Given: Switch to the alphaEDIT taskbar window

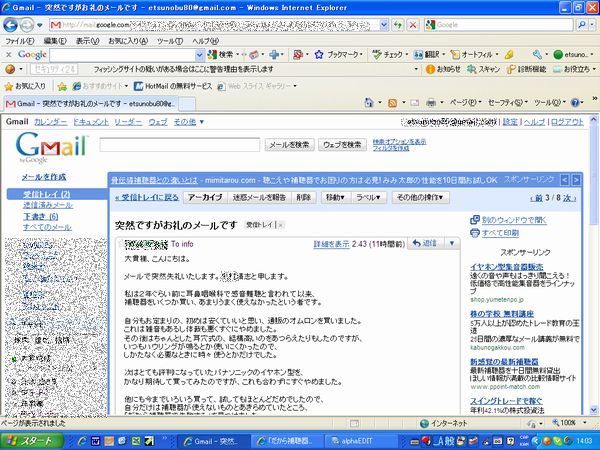Looking at the screenshot, I should coord(360,441).
